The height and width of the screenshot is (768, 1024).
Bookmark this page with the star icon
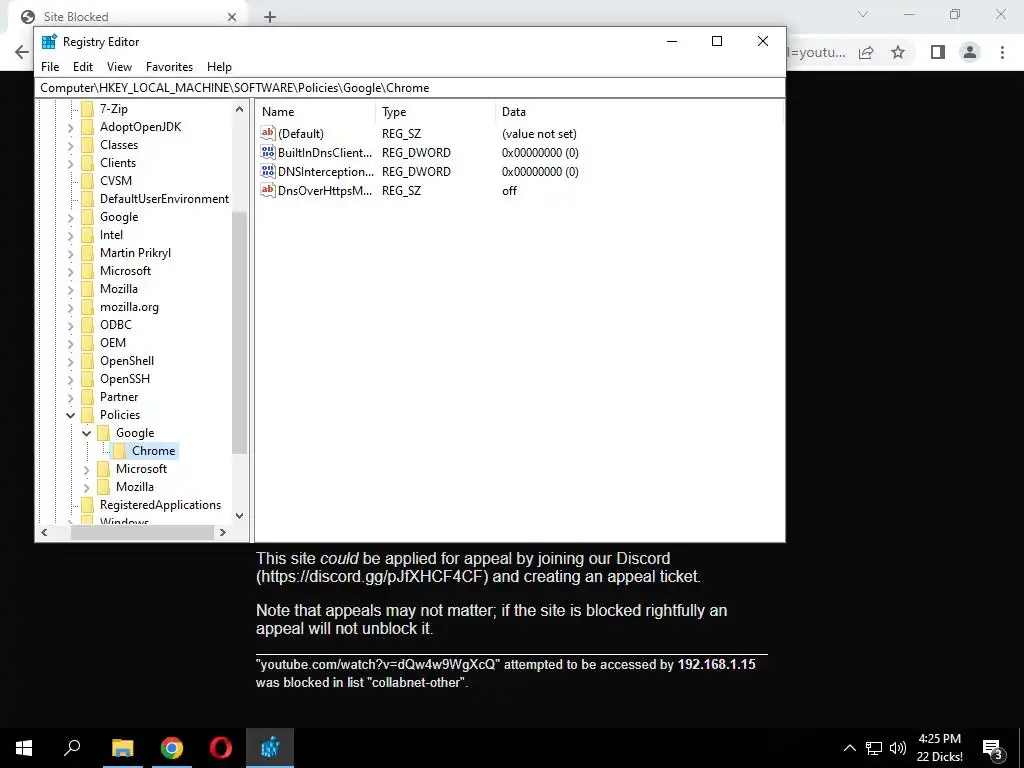[898, 52]
